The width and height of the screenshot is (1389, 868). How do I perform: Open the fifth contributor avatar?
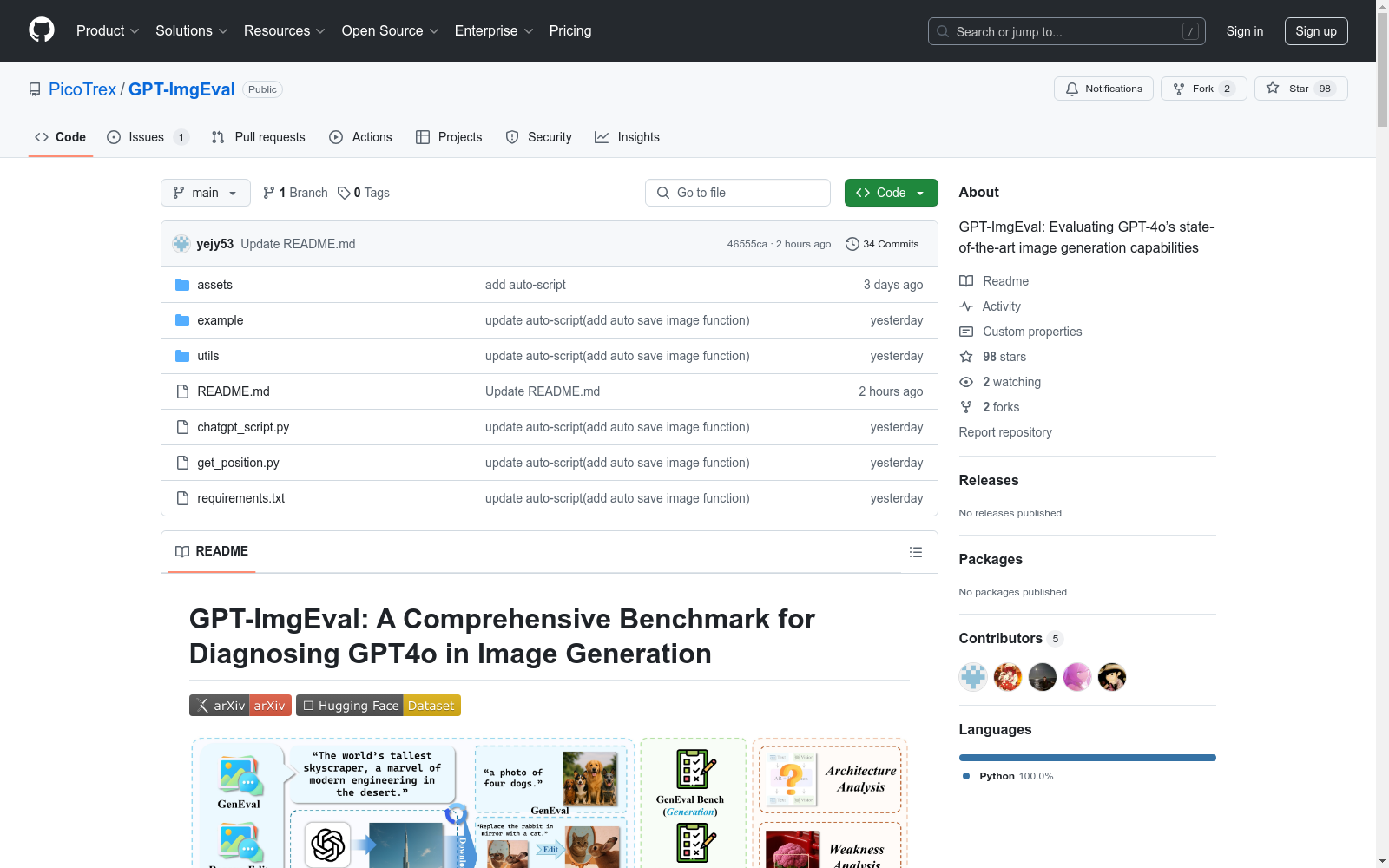click(1112, 677)
